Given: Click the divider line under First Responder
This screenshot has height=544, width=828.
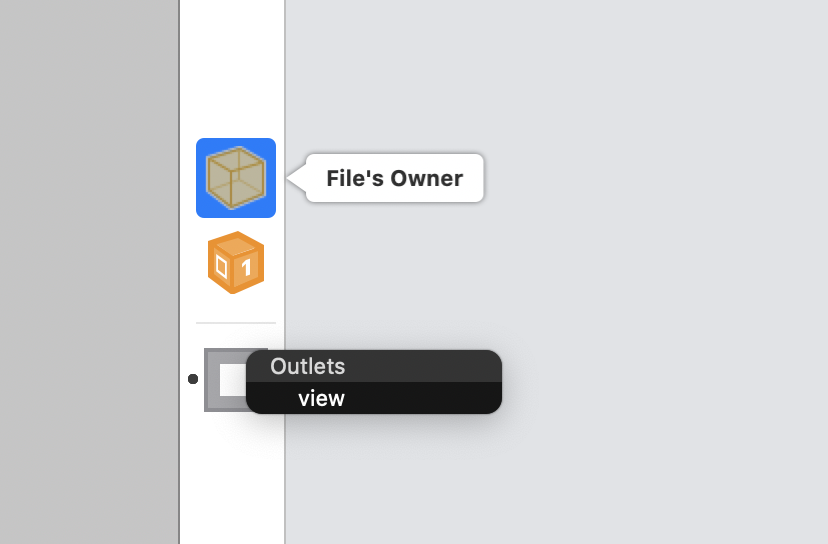Looking at the screenshot, I should click(x=236, y=322).
